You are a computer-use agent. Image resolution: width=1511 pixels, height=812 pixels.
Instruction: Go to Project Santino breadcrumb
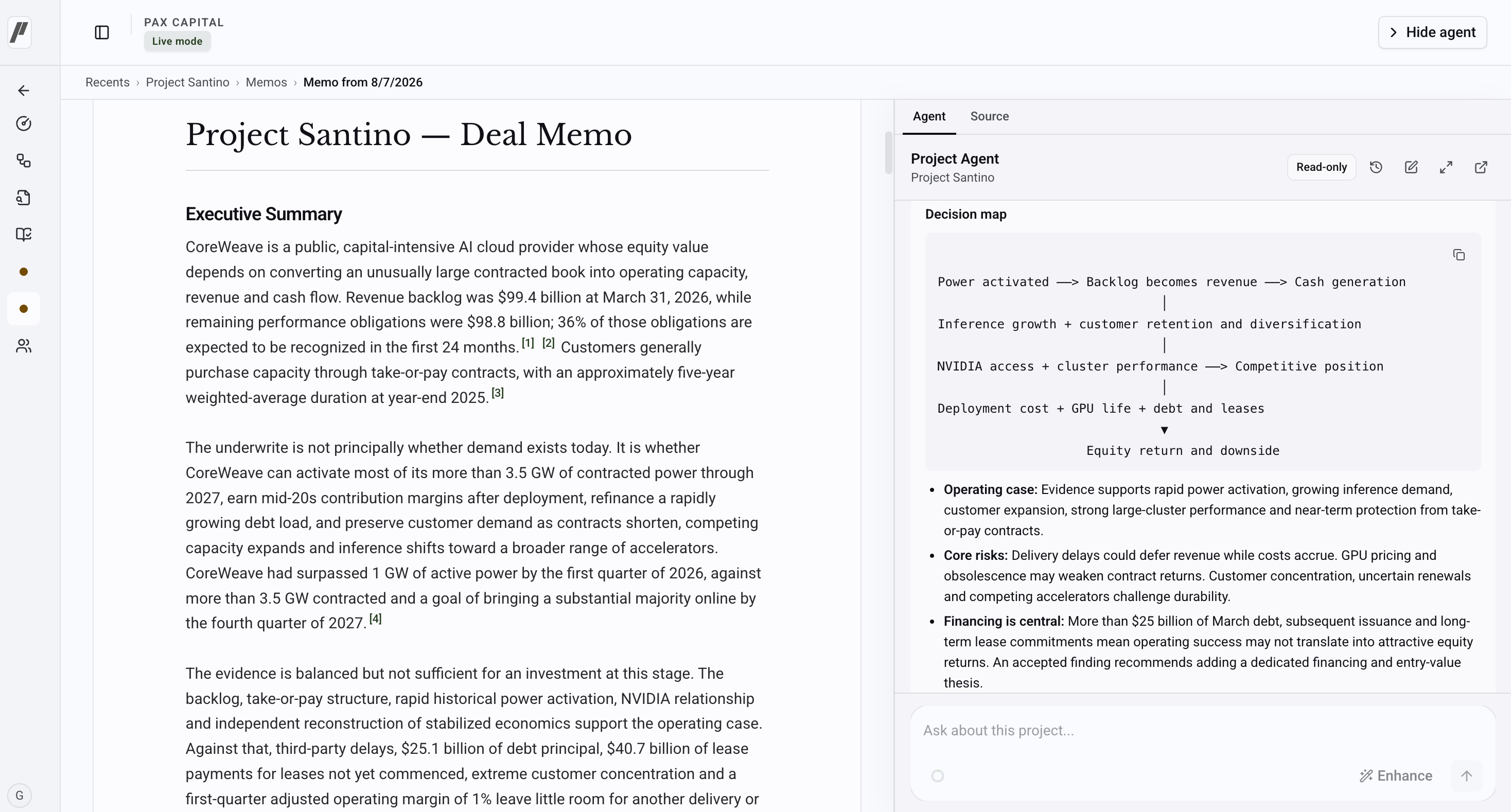(x=187, y=82)
